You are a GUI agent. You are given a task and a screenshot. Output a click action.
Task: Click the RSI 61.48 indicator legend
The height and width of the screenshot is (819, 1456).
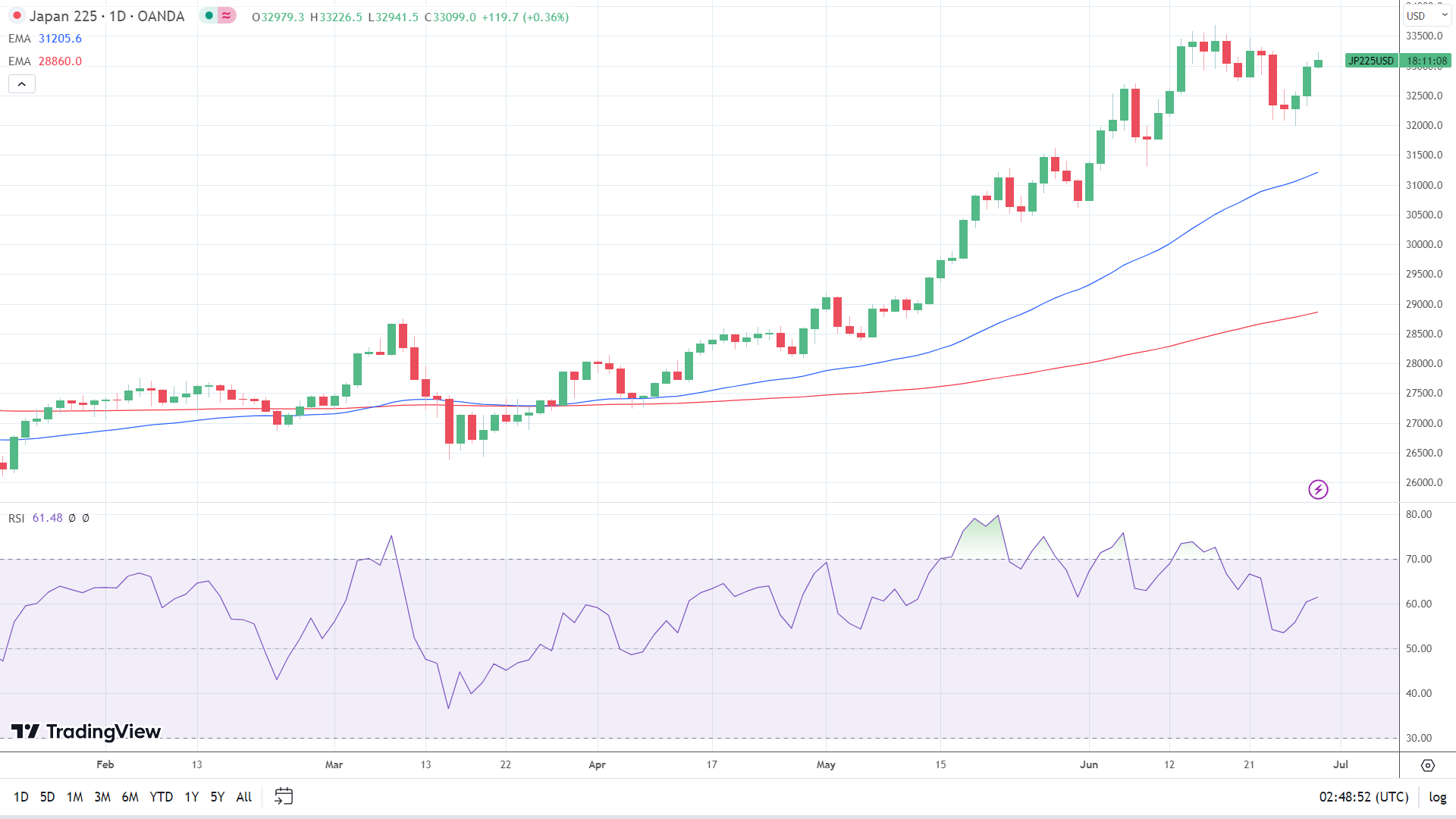pos(36,518)
